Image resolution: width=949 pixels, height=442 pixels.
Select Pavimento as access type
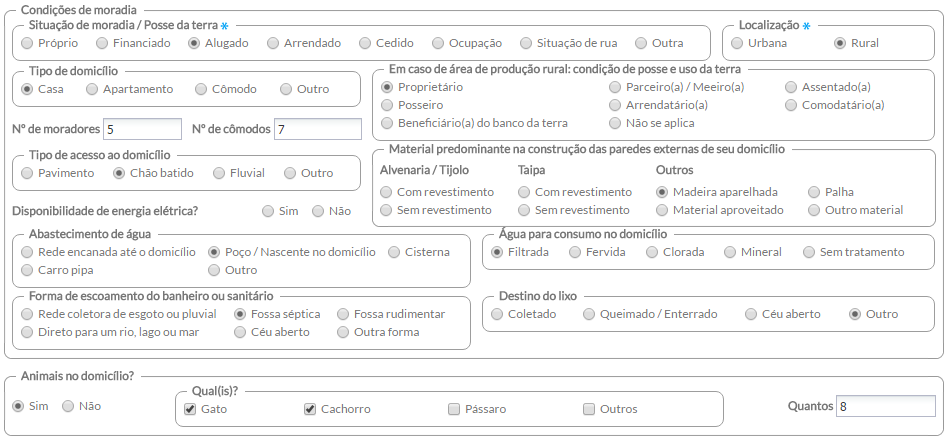pos(27,174)
